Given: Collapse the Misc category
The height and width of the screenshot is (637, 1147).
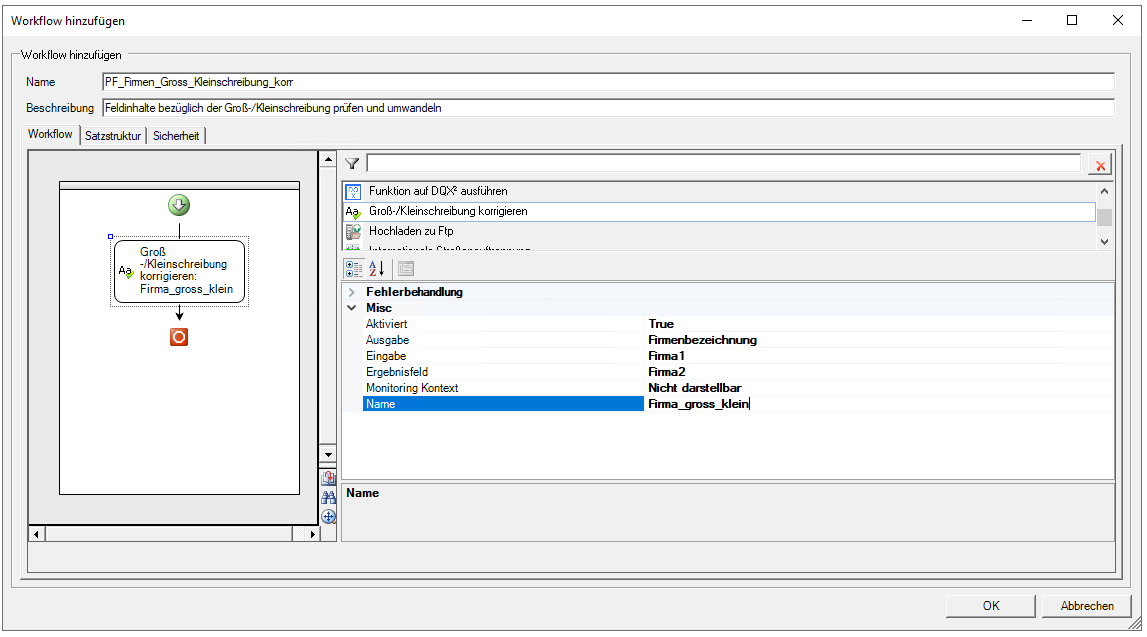Looking at the screenshot, I should pyautogui.click(x=352, y=308).
